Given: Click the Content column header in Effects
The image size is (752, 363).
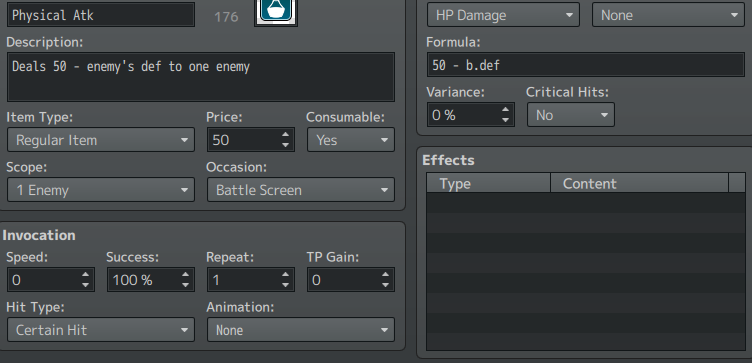Looking at the screenshot, I should coord(639,184).
